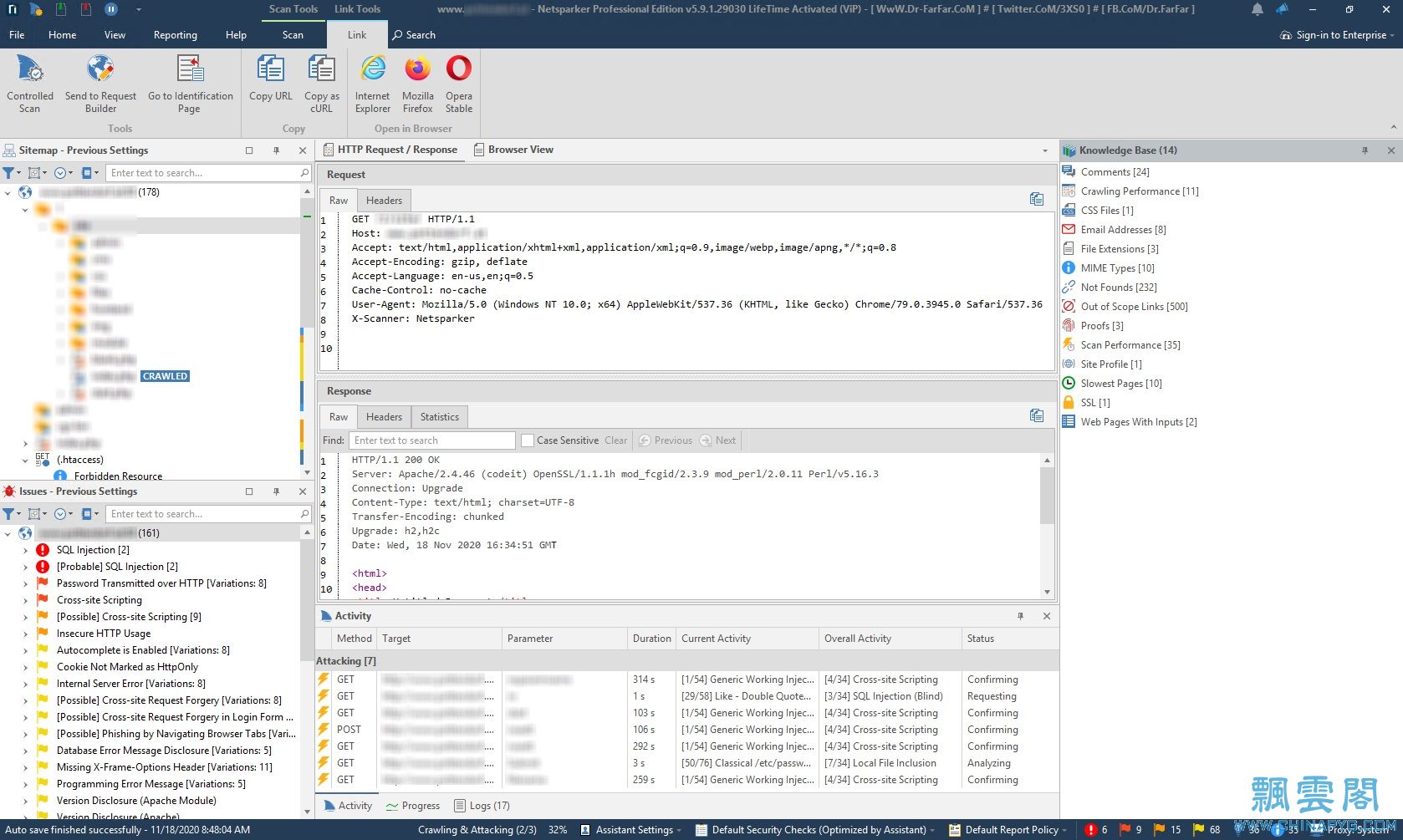
Task: Open the File menu
Action: tap(17, 35)
